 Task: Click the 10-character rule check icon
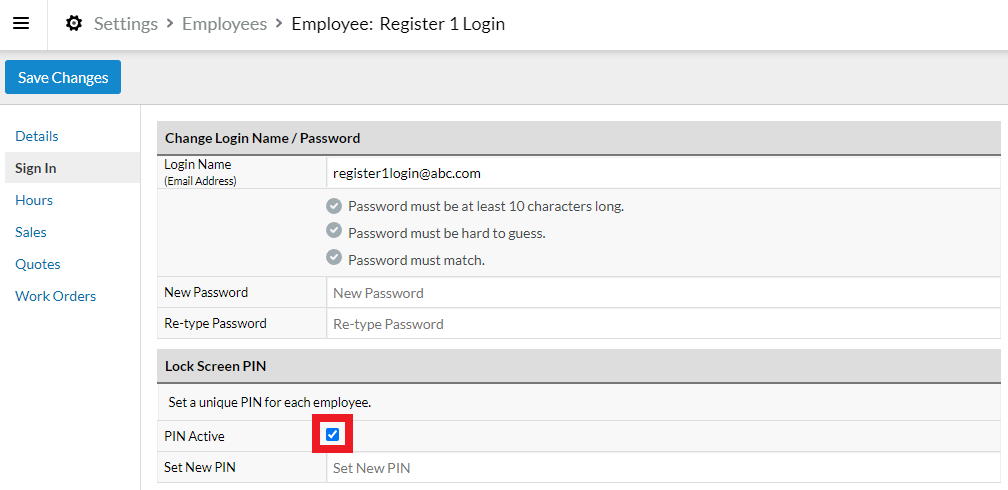click(x=334, y=206)
